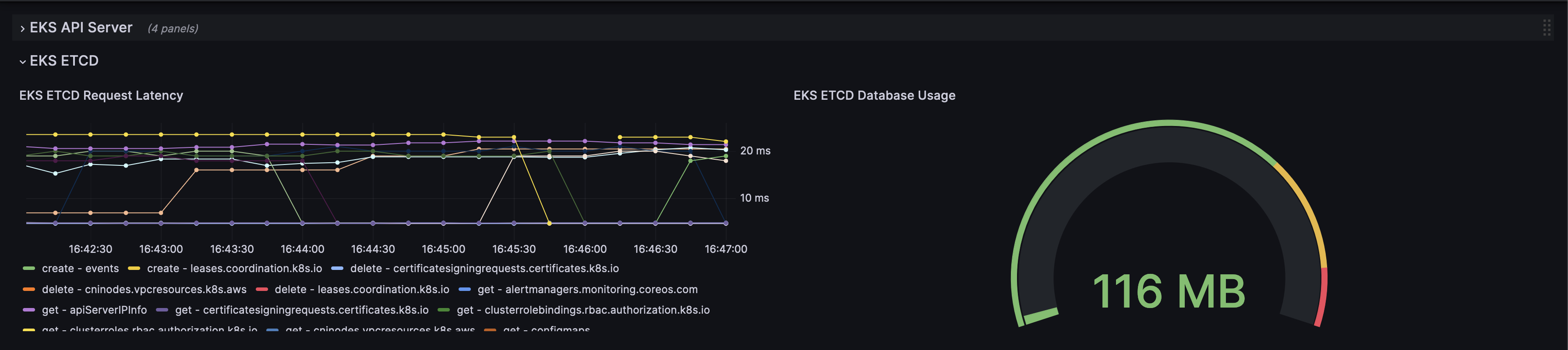This screenshot has height=350, width=1568.
Task: Collapse the EKS ETCD row chevron
Action: [22, 61]
